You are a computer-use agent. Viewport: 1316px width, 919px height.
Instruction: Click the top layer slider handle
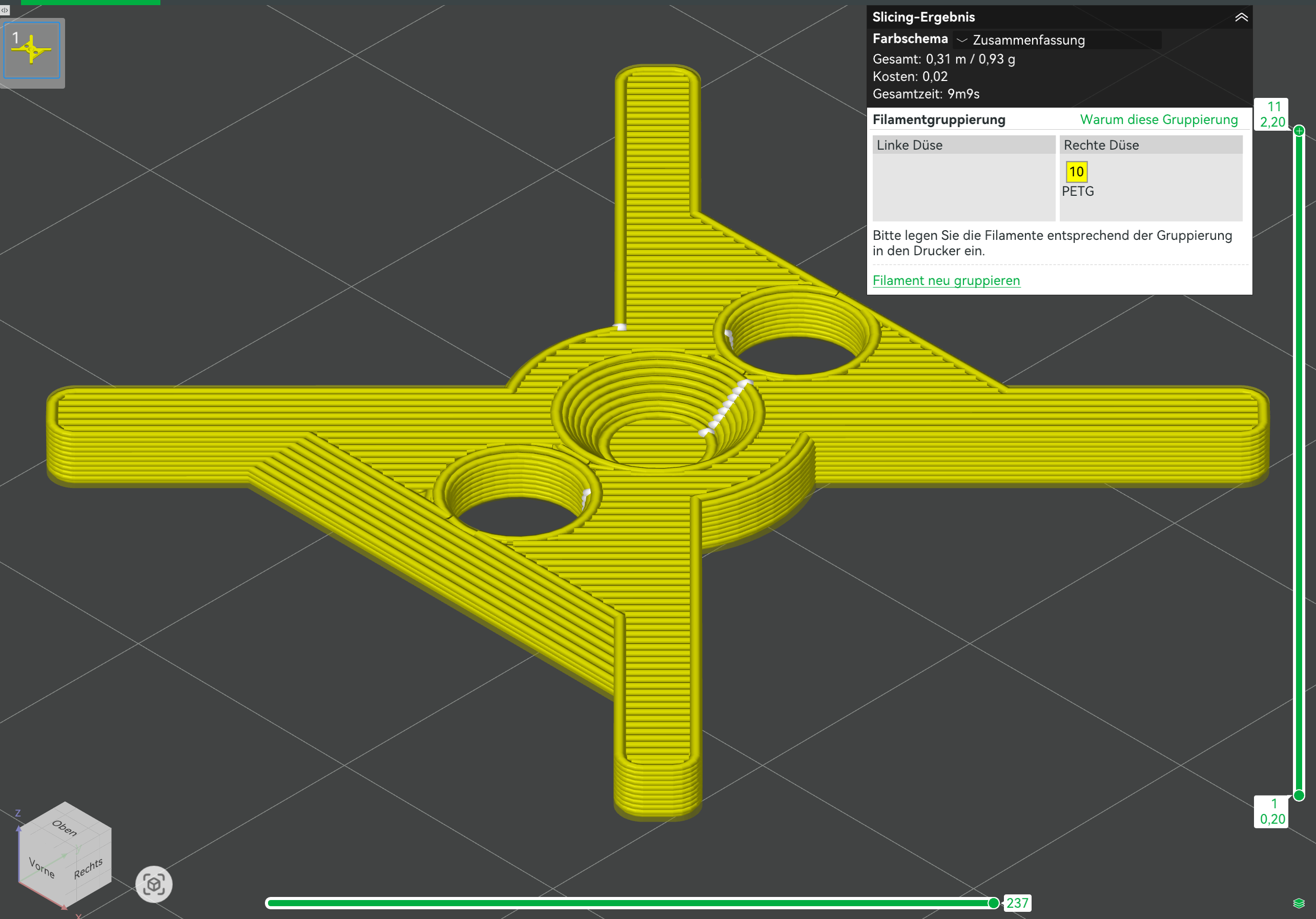pyautogui.click(x=1299, y=131)
